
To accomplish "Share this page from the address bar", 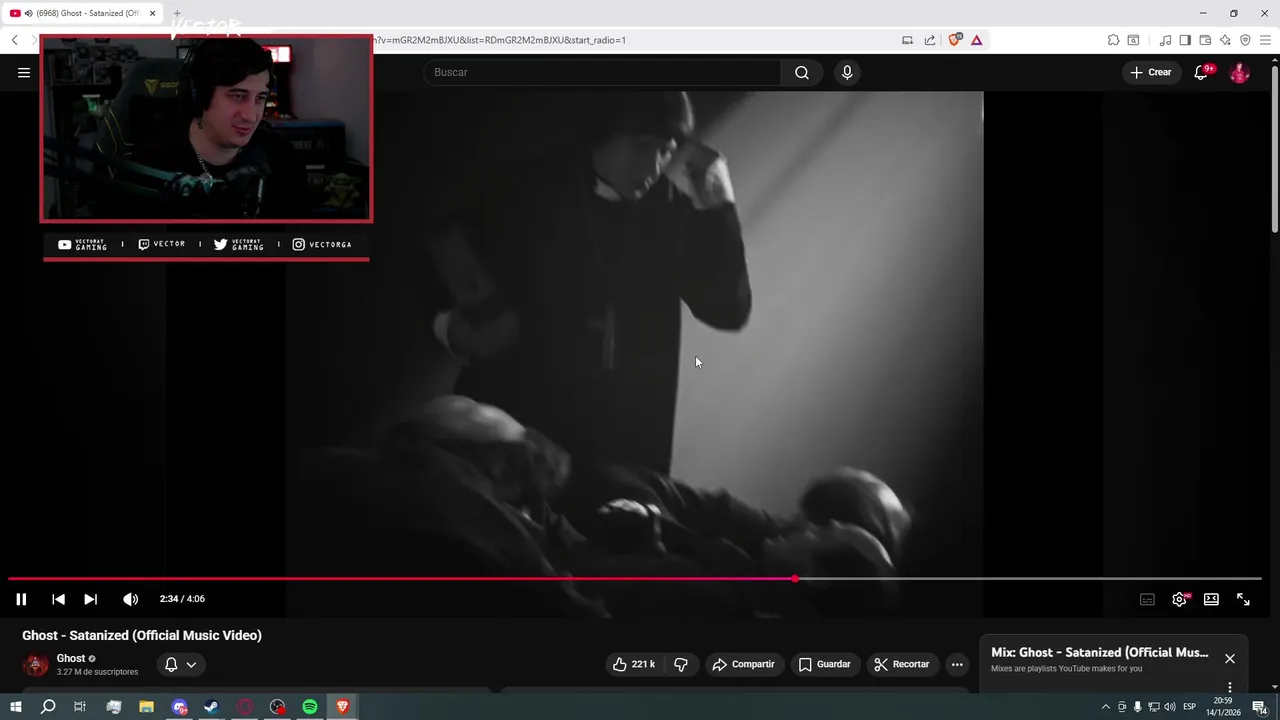I will click(x=930, y=40).
